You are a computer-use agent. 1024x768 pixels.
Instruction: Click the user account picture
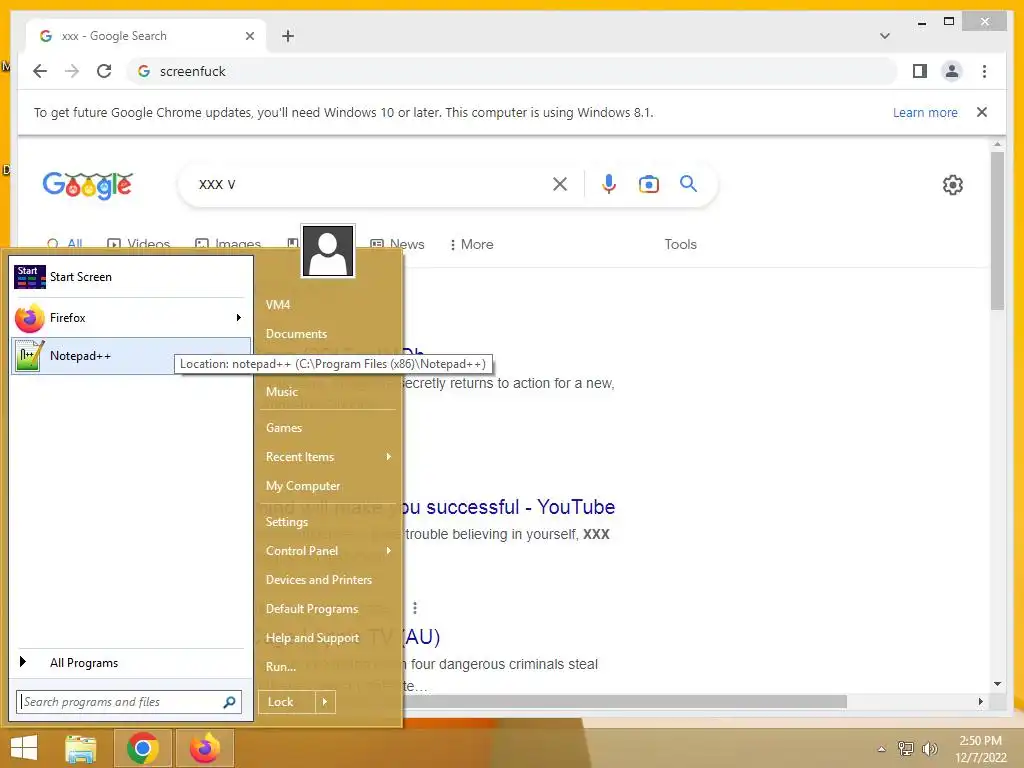coord(328,251)
